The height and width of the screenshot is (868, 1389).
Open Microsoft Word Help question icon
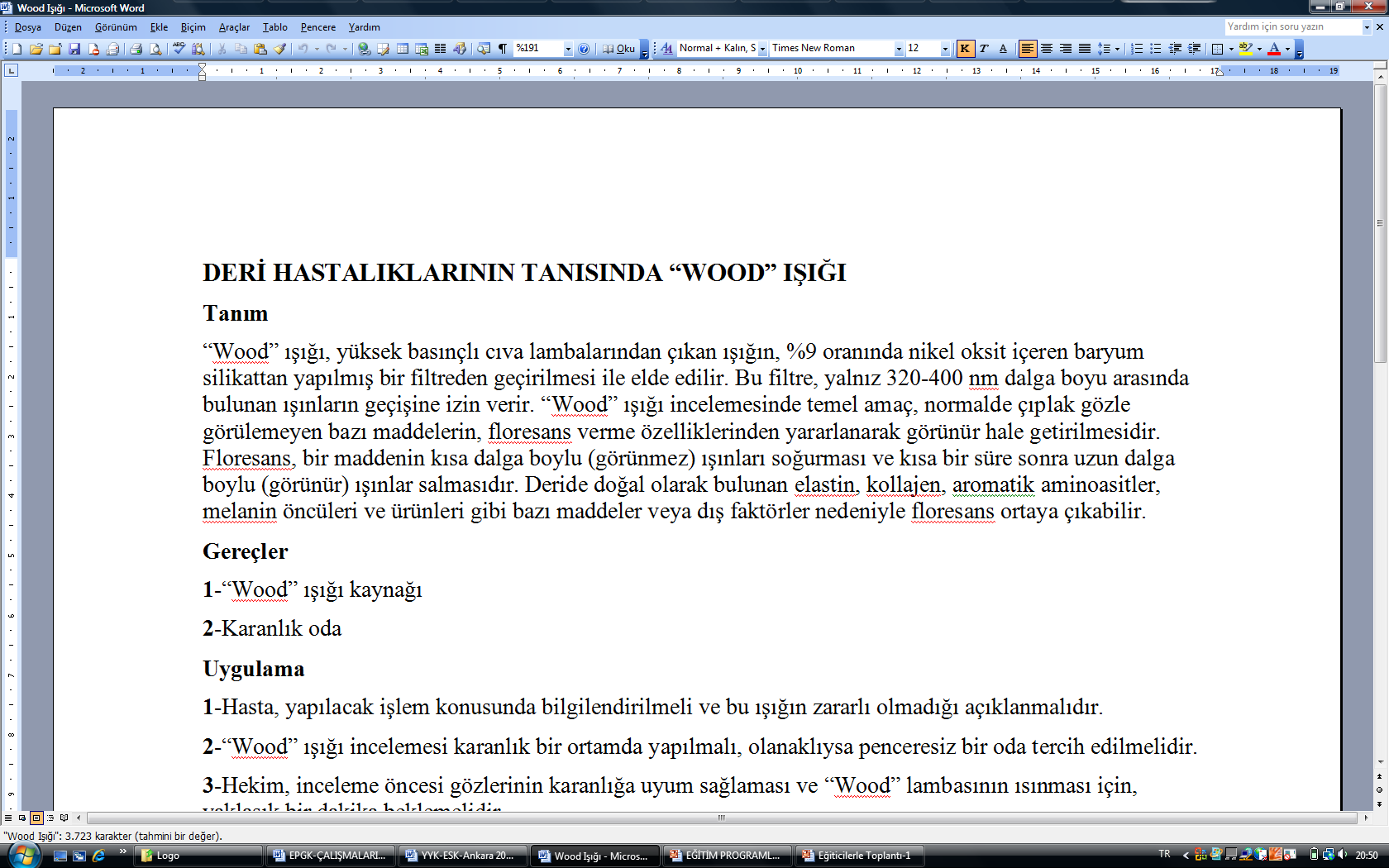(x=584, y=49)
